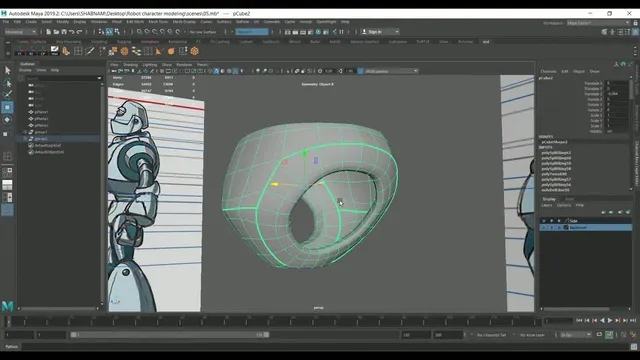Image resolution: width=640 pixels, height=360 pixels.
Task: Open the Sign In dropdown
Action: coord(380,32)
